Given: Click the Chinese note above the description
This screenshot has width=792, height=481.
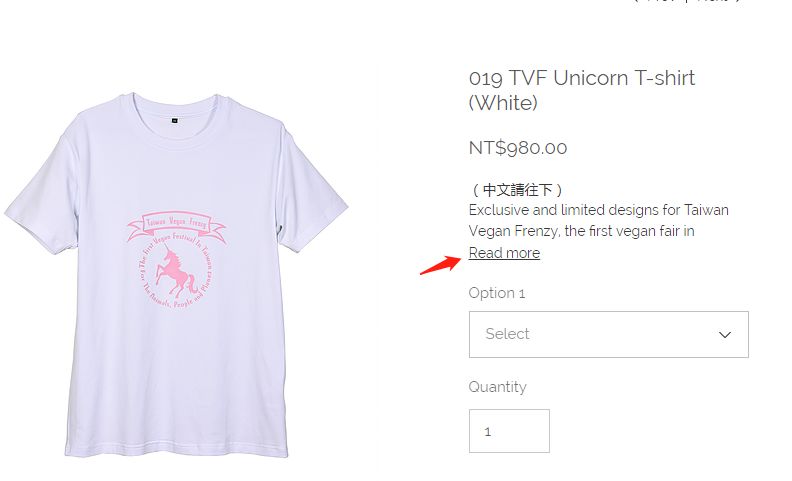Looking at the screenshot, I should [x=517, y=189].
